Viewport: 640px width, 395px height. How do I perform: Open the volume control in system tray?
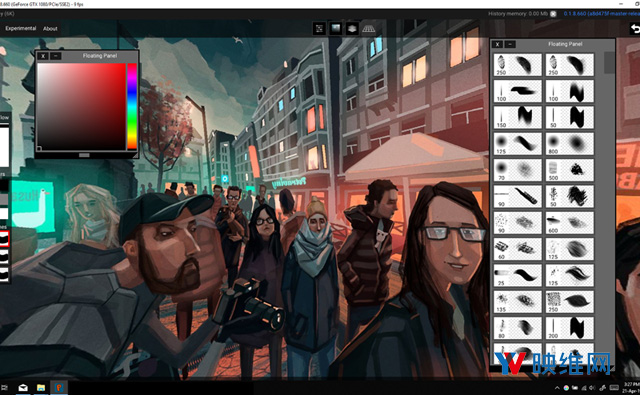pyautogui.click(x=592, y=388)
